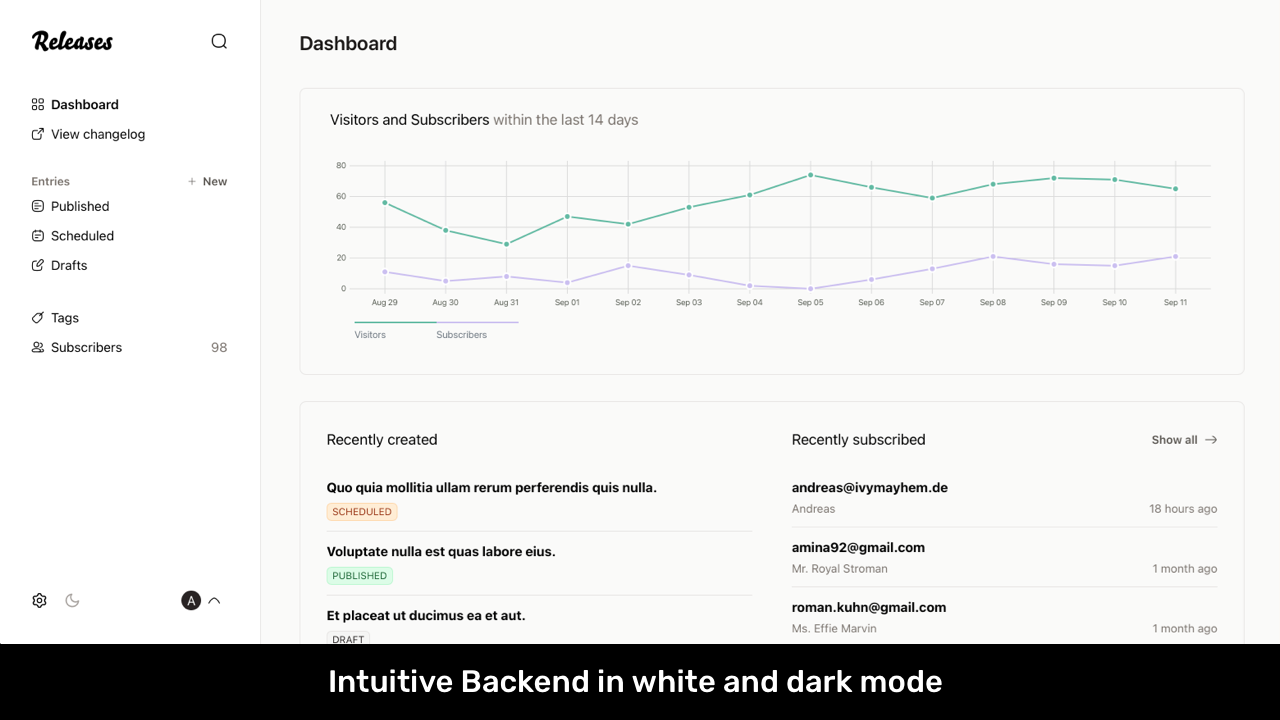This screenshot has width=1280, height=720.
Task: Click the Tags icon
Action: (38, 318)
